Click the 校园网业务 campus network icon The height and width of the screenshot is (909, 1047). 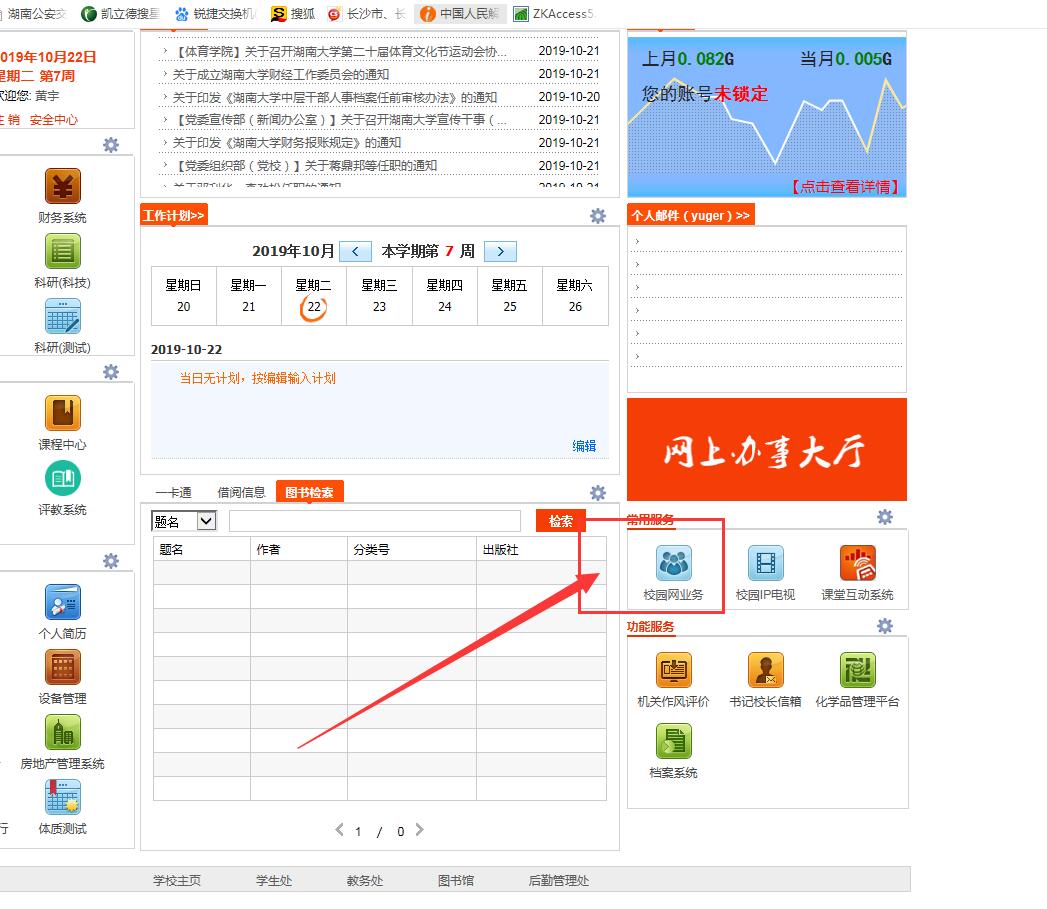(673, 565)
